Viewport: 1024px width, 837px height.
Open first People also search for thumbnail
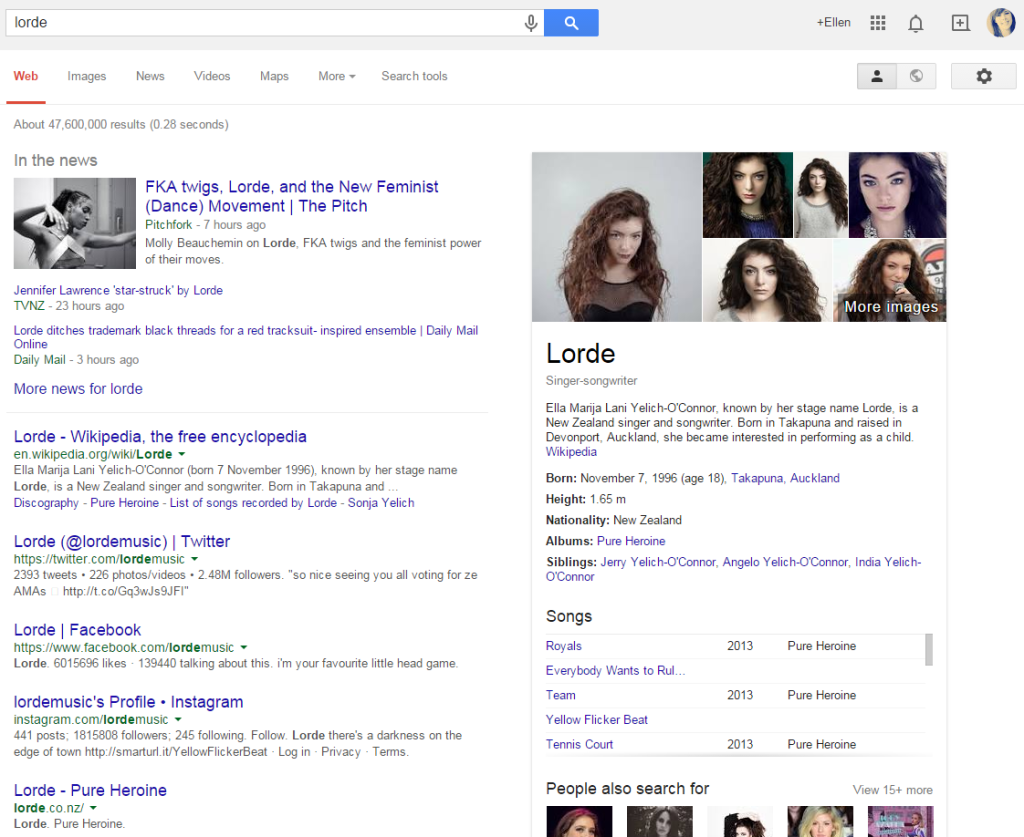pyautogui.click(x=579, y=821)
